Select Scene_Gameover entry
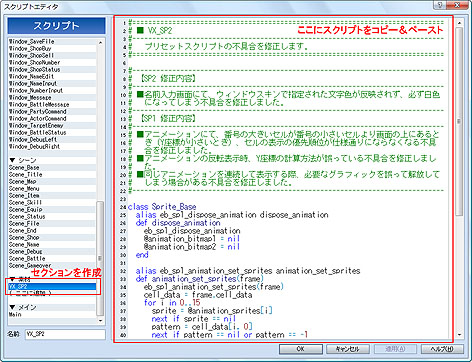 tap(52, 266)
